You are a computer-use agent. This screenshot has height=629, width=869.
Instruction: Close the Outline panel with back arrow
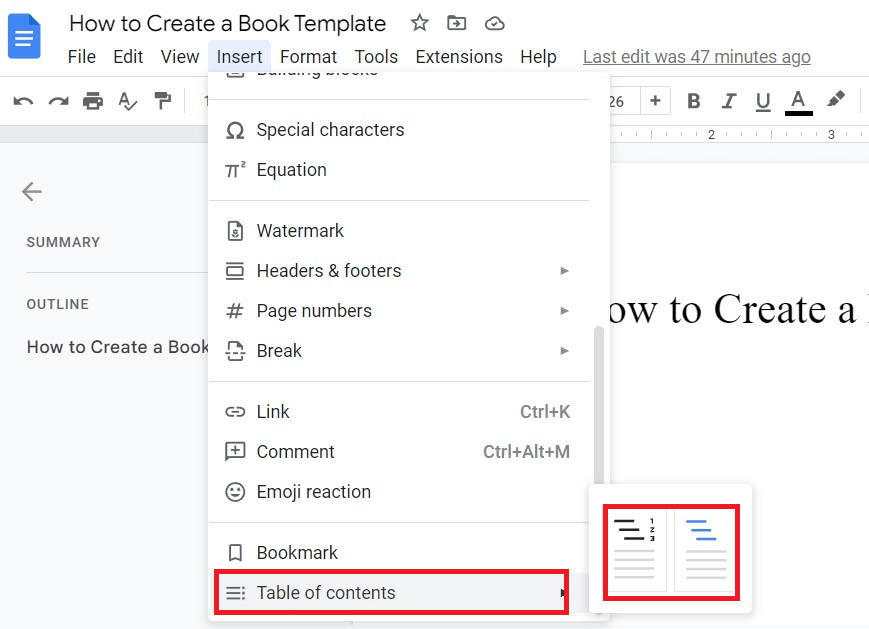pyautogui.click(x=31, y=191)
